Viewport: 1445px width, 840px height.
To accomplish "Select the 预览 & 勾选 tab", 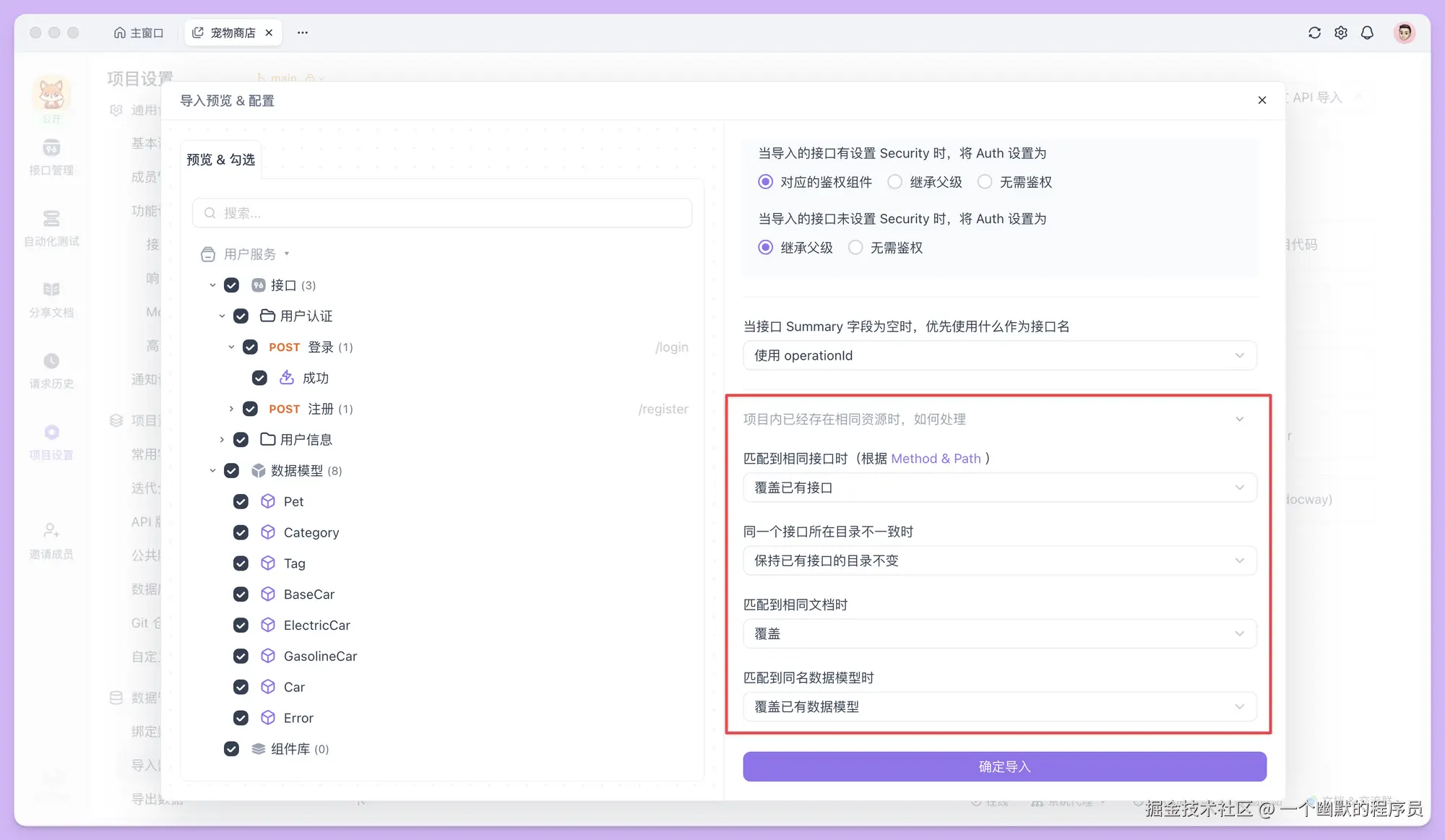I will pyautogui.click(x=220, y=160).
